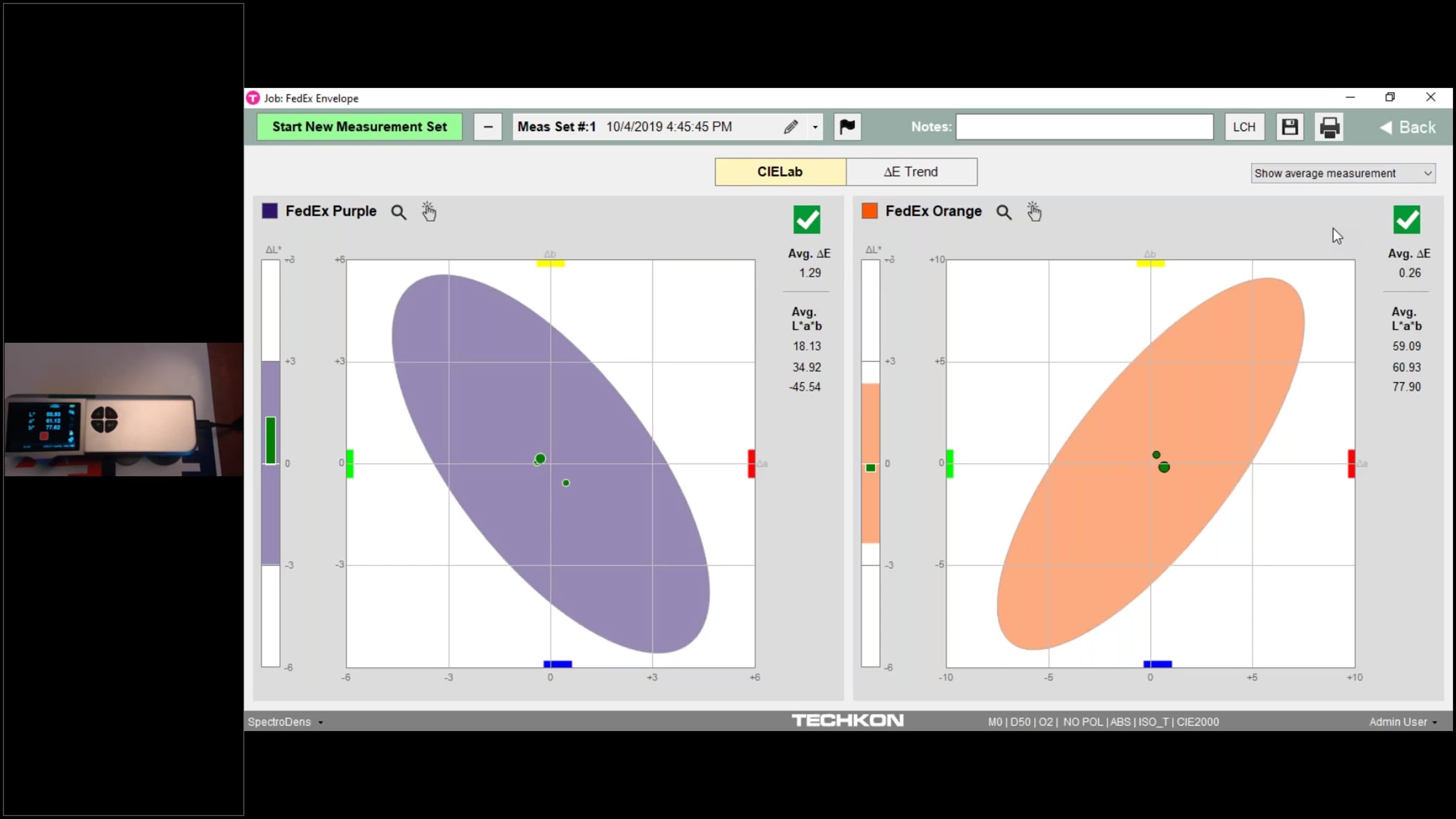Select the CIELab tab
This screenshot has height=819, width=1456.
780,172
